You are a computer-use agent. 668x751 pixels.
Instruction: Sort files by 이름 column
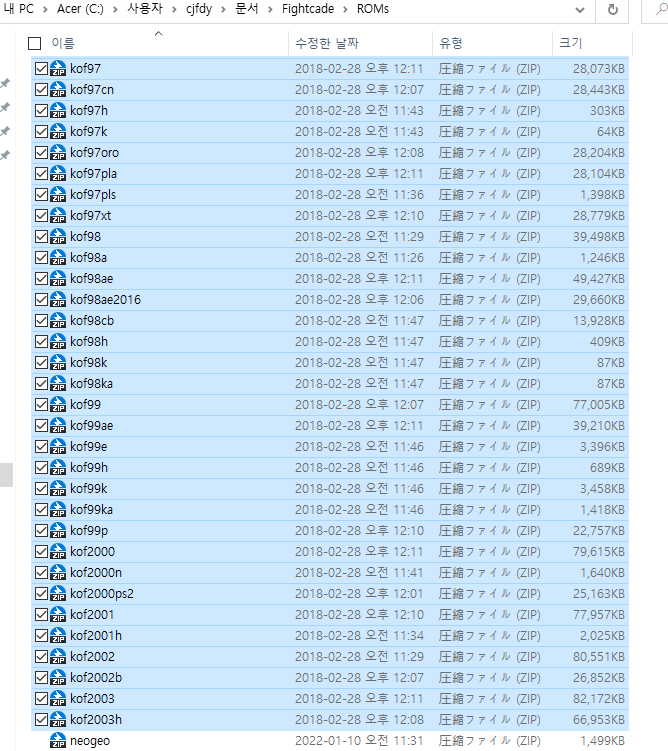[63, 44]
